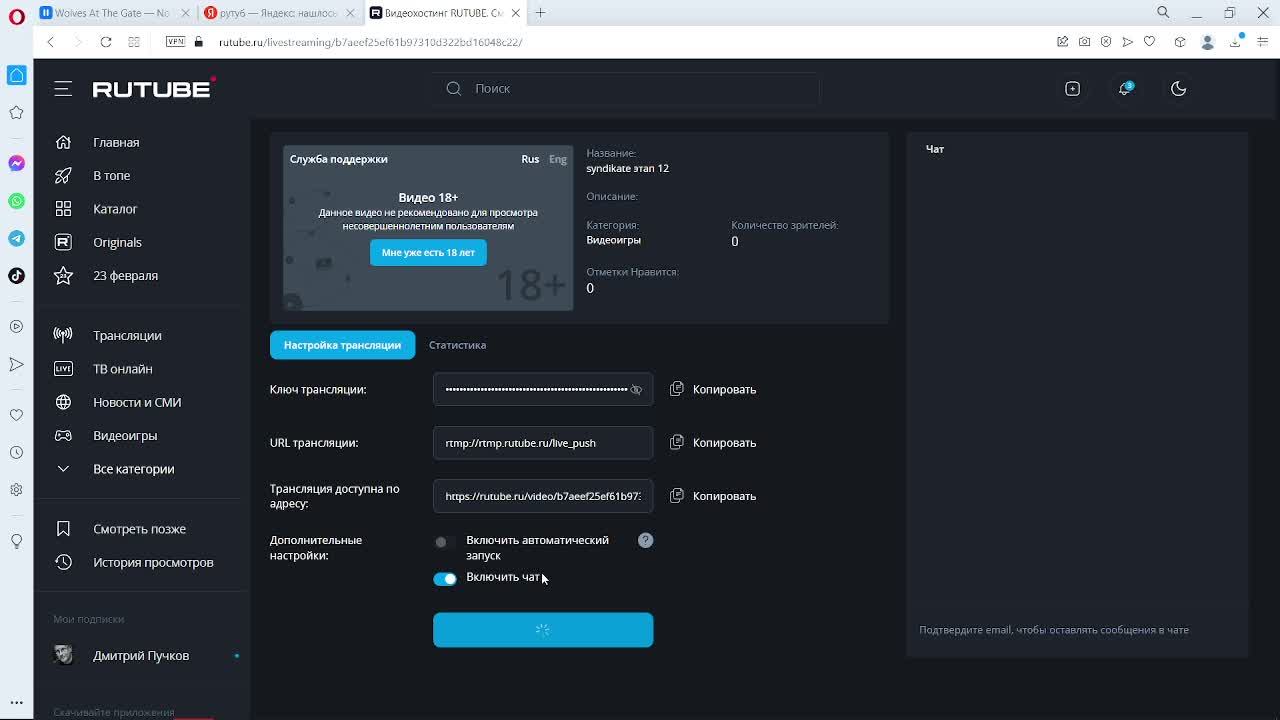The image size is (1280, 720).
Task: Open the heart-shaped Pinboards icon in sidebar
Action: pyautogui.click(x=16, y=414)
